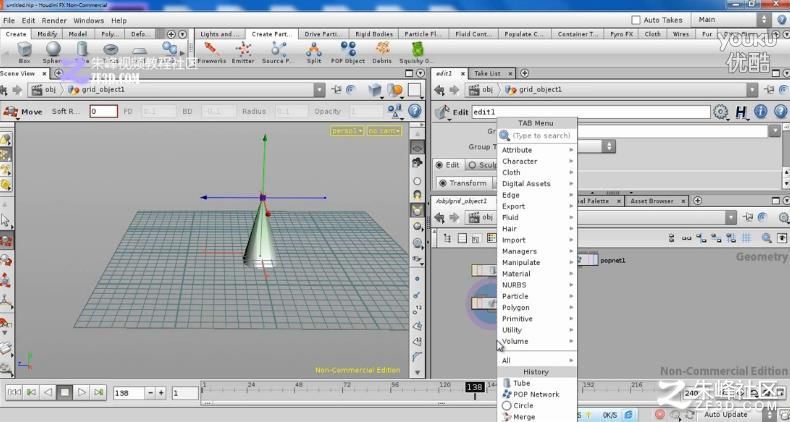Expand the Scene View path dropdown
This screenshot has height=422, width=790.
[319, 90]
